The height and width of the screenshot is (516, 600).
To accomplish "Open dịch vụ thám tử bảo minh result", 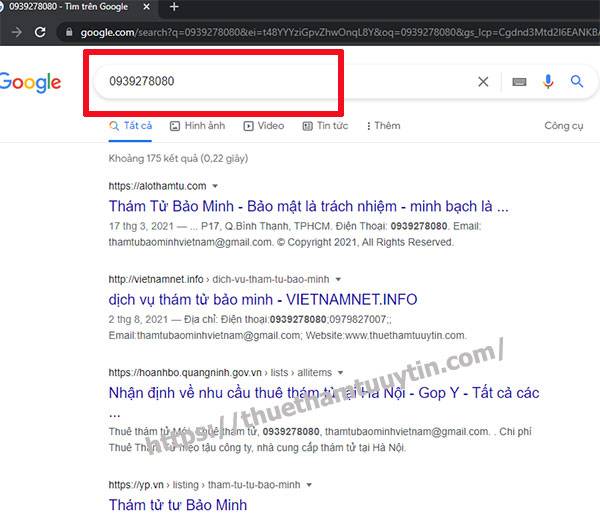I will pos(262,299).
